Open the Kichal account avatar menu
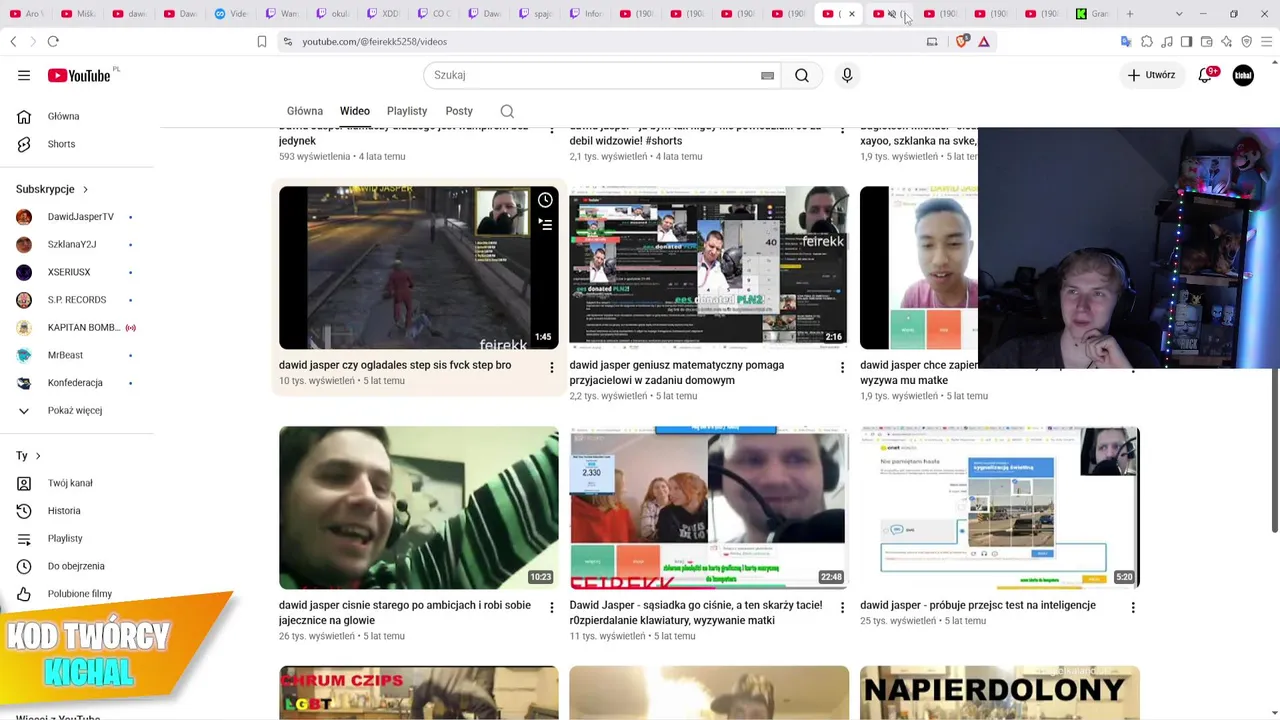1280x720 pixels. click(1243, 75)
